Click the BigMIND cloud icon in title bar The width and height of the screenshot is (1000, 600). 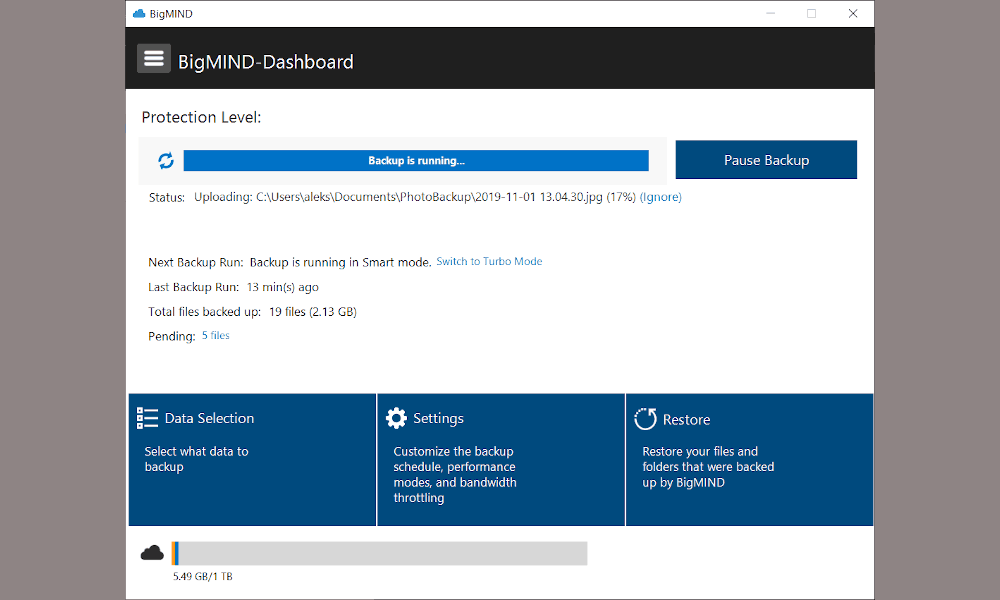[139, 13]
